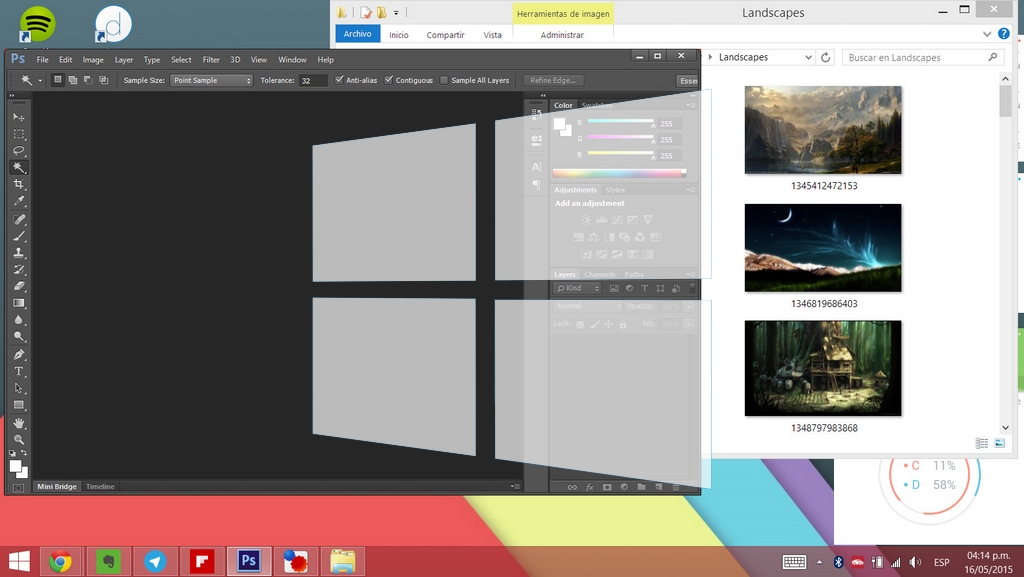Select the Brush tool

[19, 236]
